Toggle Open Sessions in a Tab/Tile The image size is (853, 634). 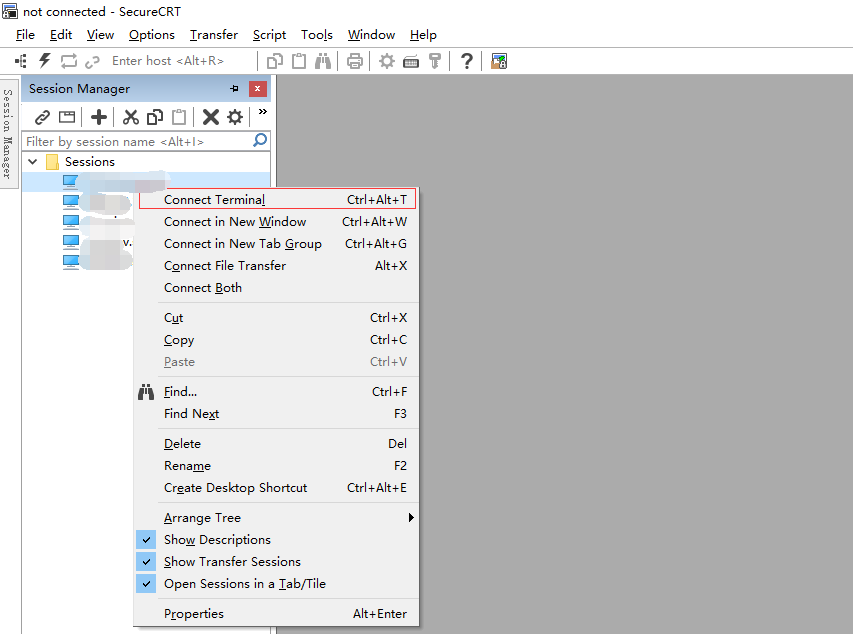[244, 584]
